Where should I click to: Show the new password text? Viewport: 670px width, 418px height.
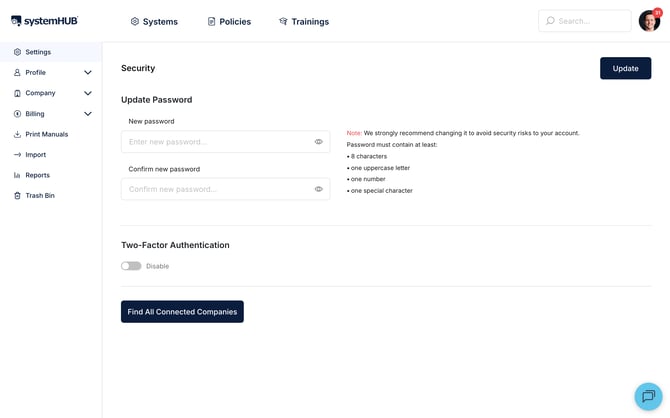[318, 142]
